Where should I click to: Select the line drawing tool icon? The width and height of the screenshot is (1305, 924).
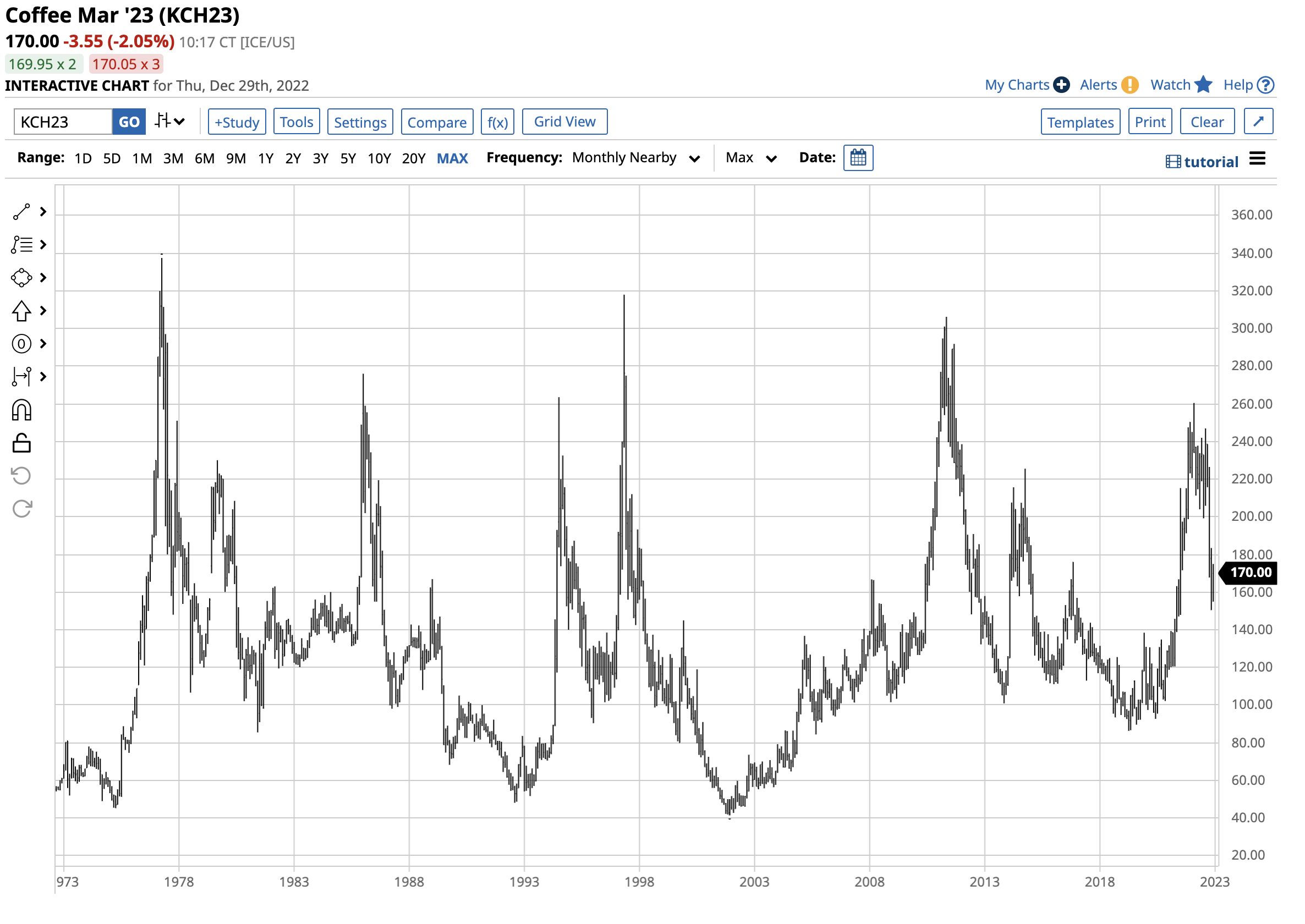21,212
